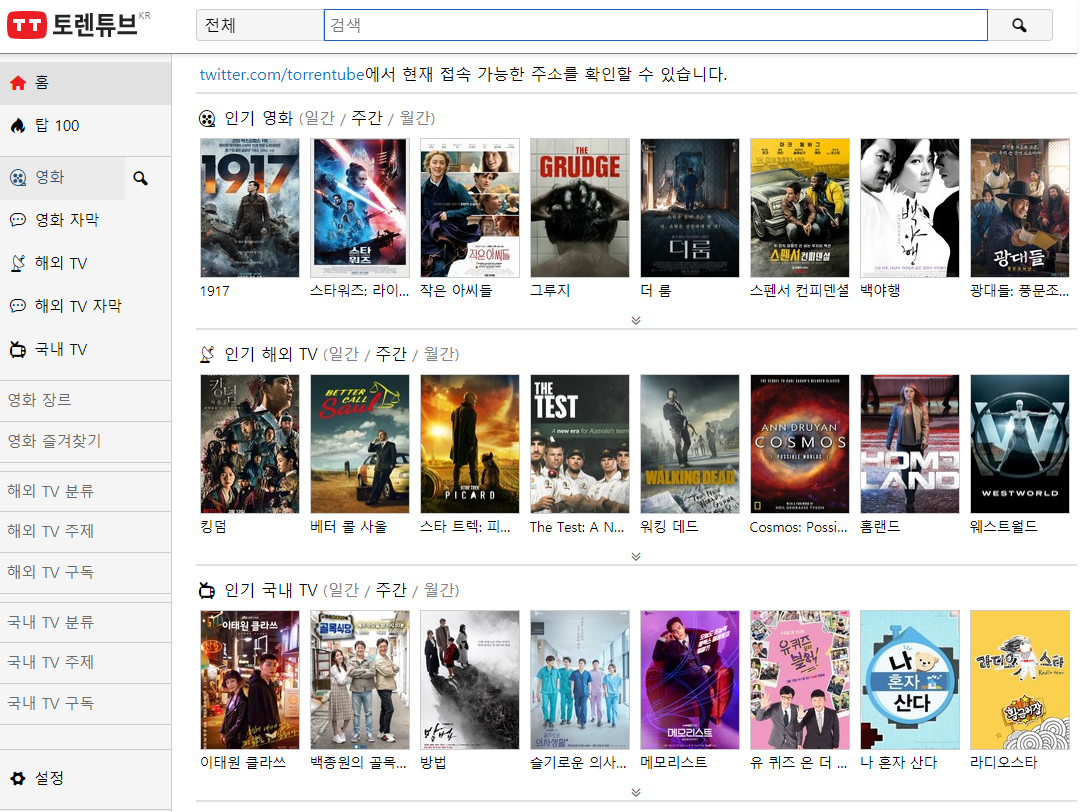This screenshot has width=1088, height=812.
Task: Open the 광대들 movie poster
Action: 1019,208
